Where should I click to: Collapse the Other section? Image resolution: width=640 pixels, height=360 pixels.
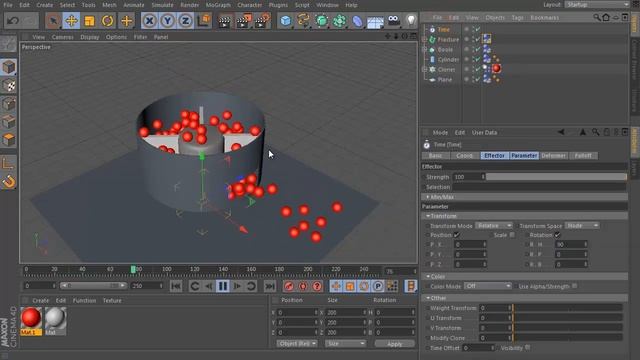[427, 298]
